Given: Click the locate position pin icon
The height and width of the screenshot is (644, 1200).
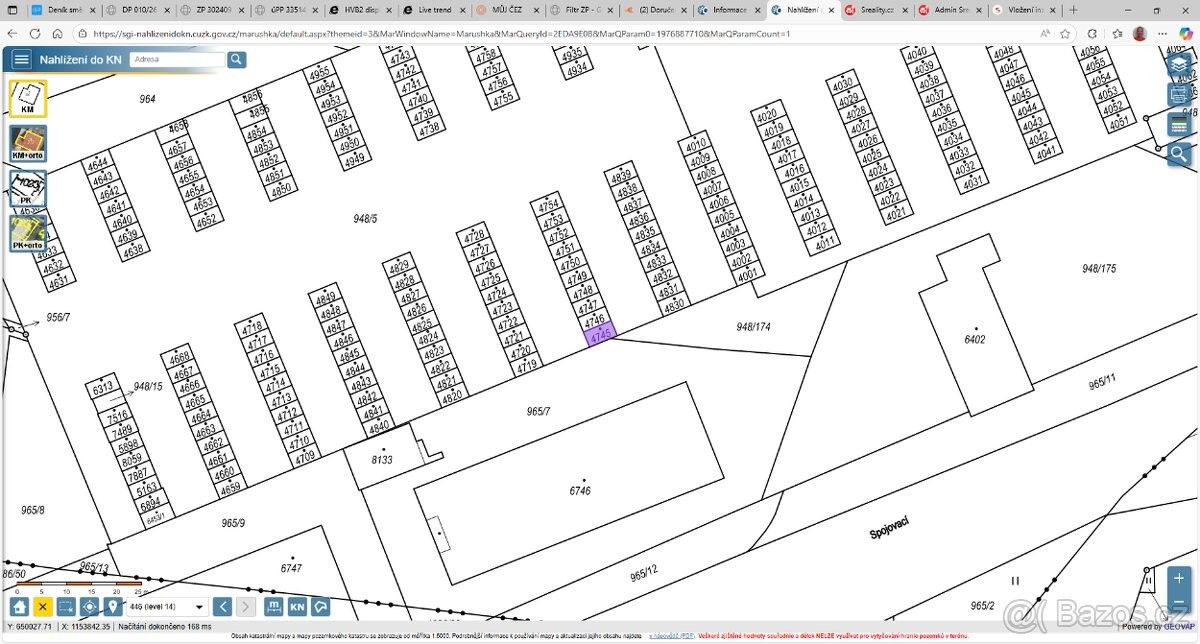Looking at the screenshot, I should tap(113, 607).
